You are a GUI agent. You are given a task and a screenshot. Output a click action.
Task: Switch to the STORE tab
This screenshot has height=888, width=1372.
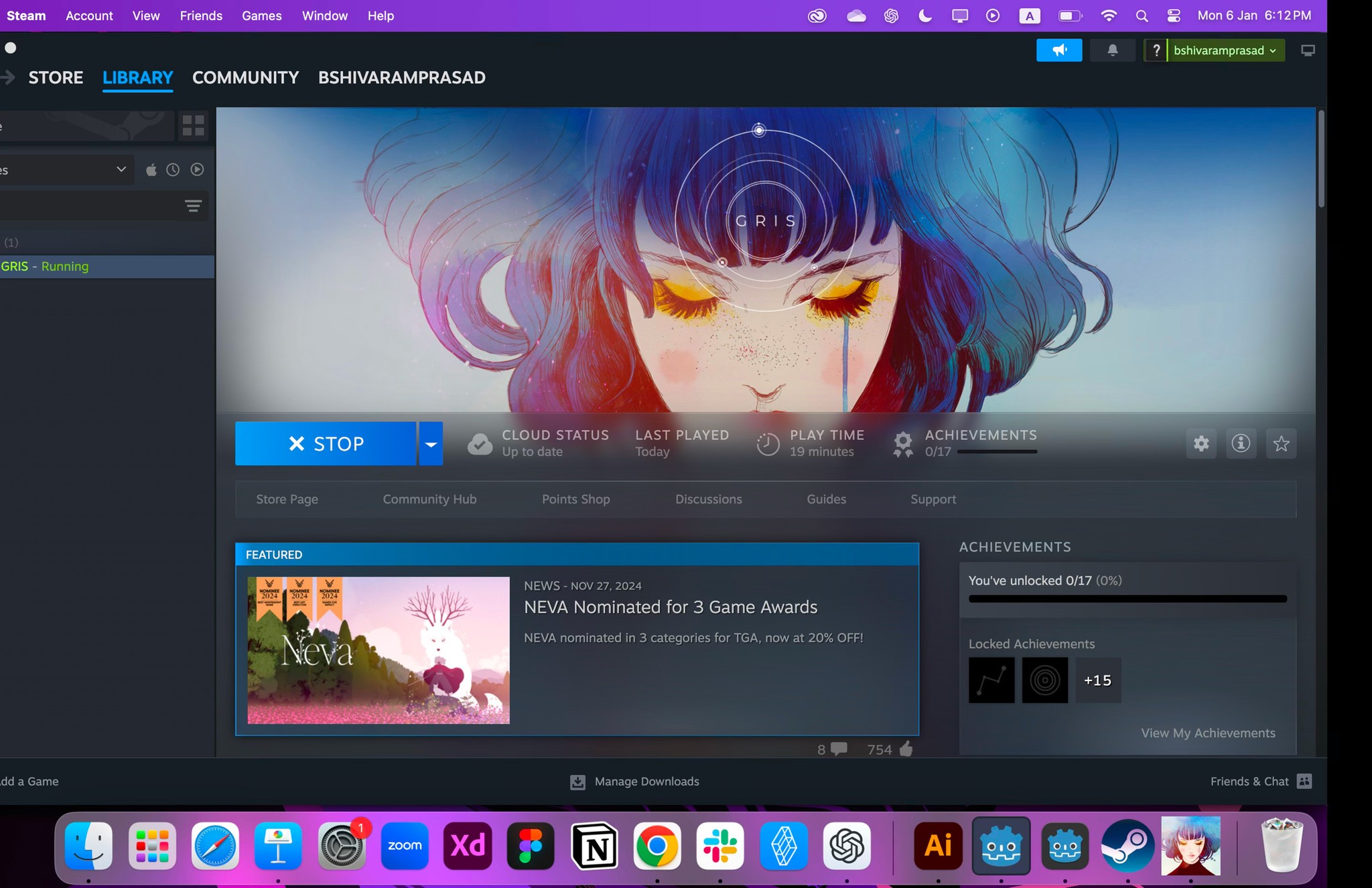(56, 78)
